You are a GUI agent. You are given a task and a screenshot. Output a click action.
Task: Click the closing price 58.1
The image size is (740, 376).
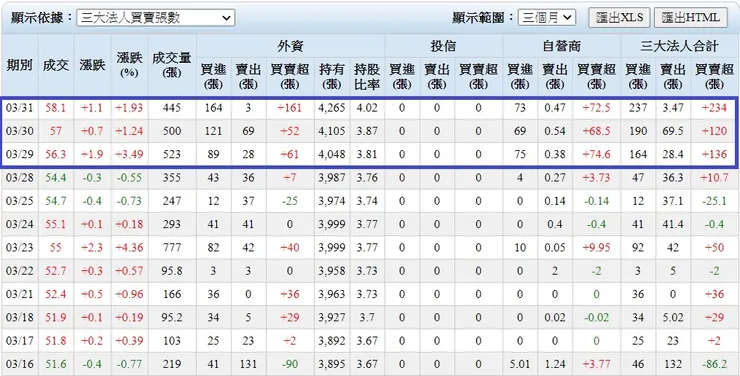[56, 108]
